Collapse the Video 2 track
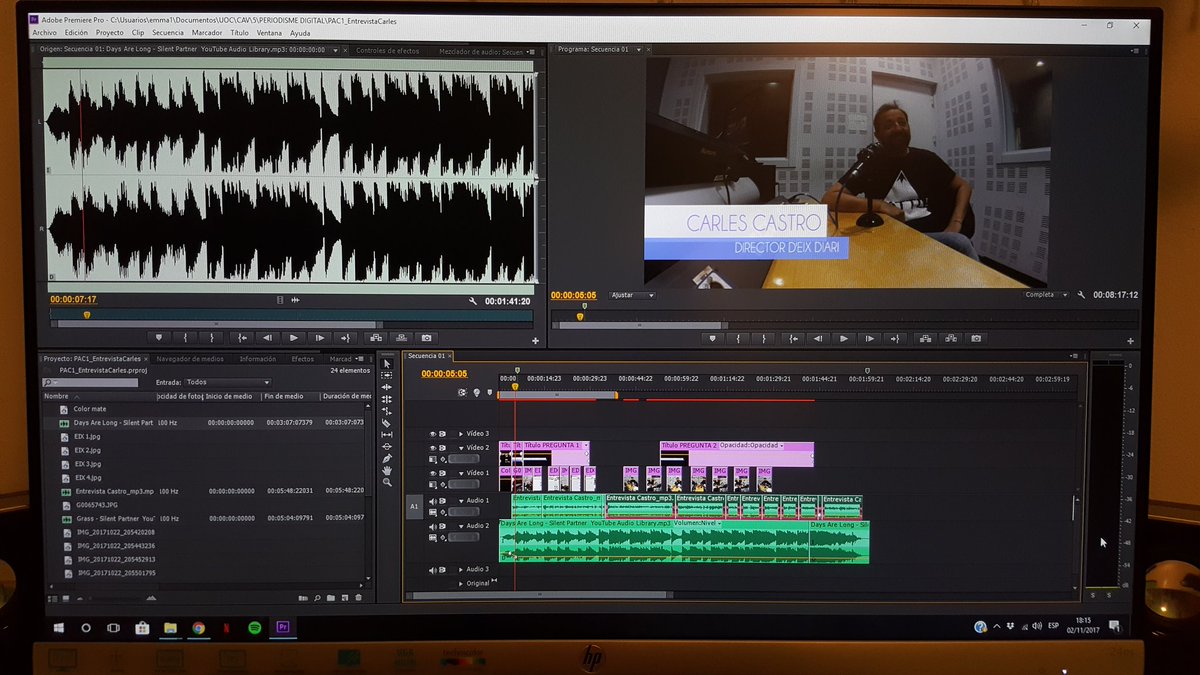This screenshot has height=675, width=1200. (x=461, y=448)
